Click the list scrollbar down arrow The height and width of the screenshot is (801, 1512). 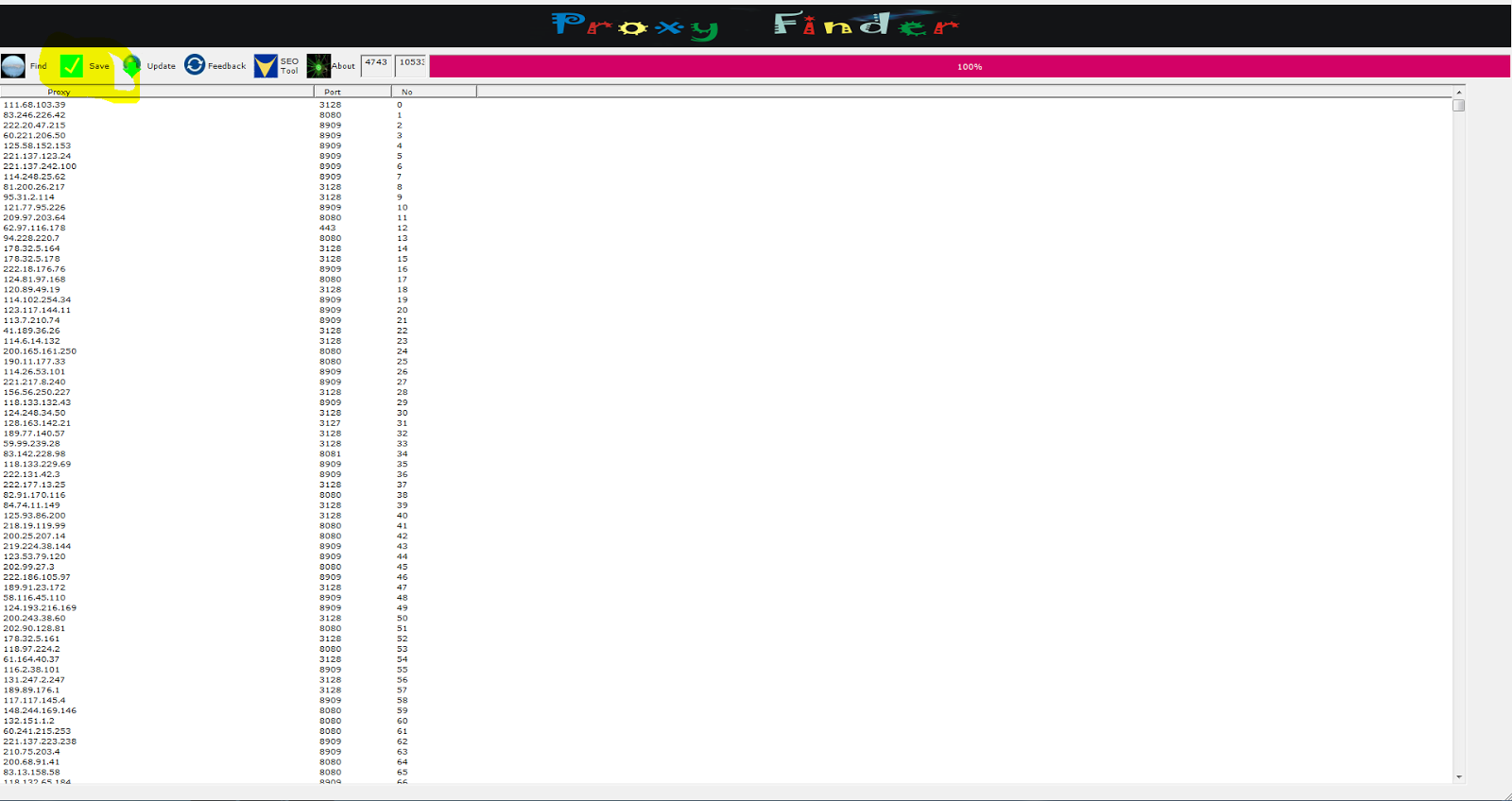tap(1459, 776)
